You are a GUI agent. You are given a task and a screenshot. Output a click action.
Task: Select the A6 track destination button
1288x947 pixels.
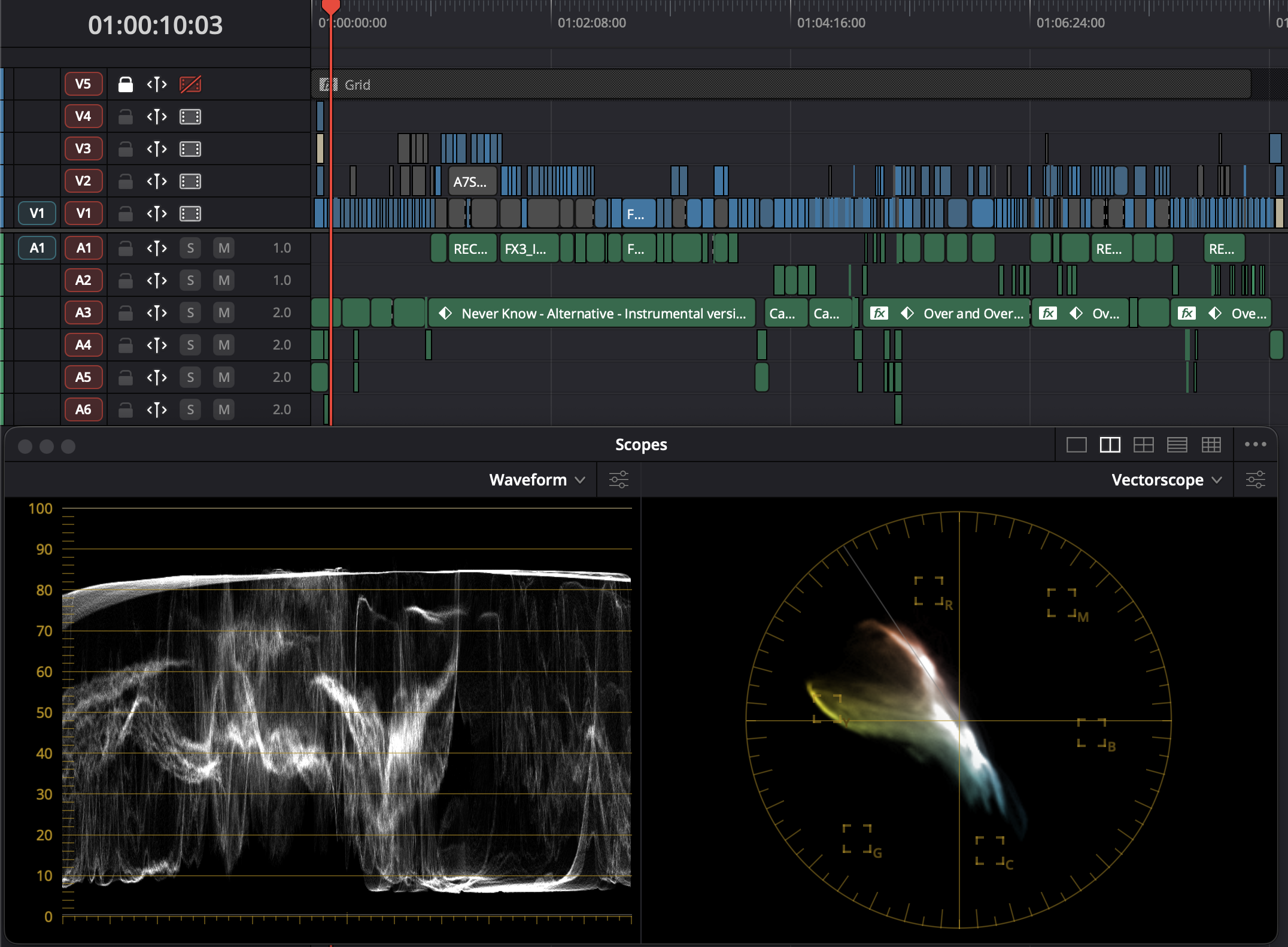tap(83, 409)
